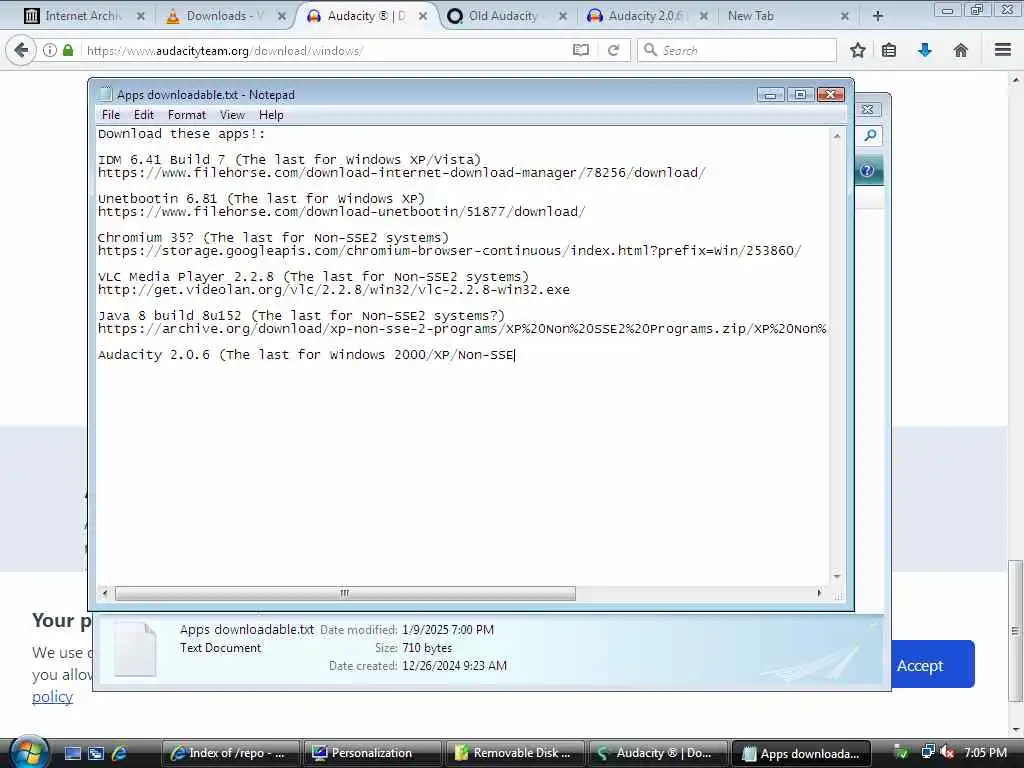1024x768 pixels.
Task: Click Apps downloadable.txt file thumbnail in details pane
Action: pos(135,648)
